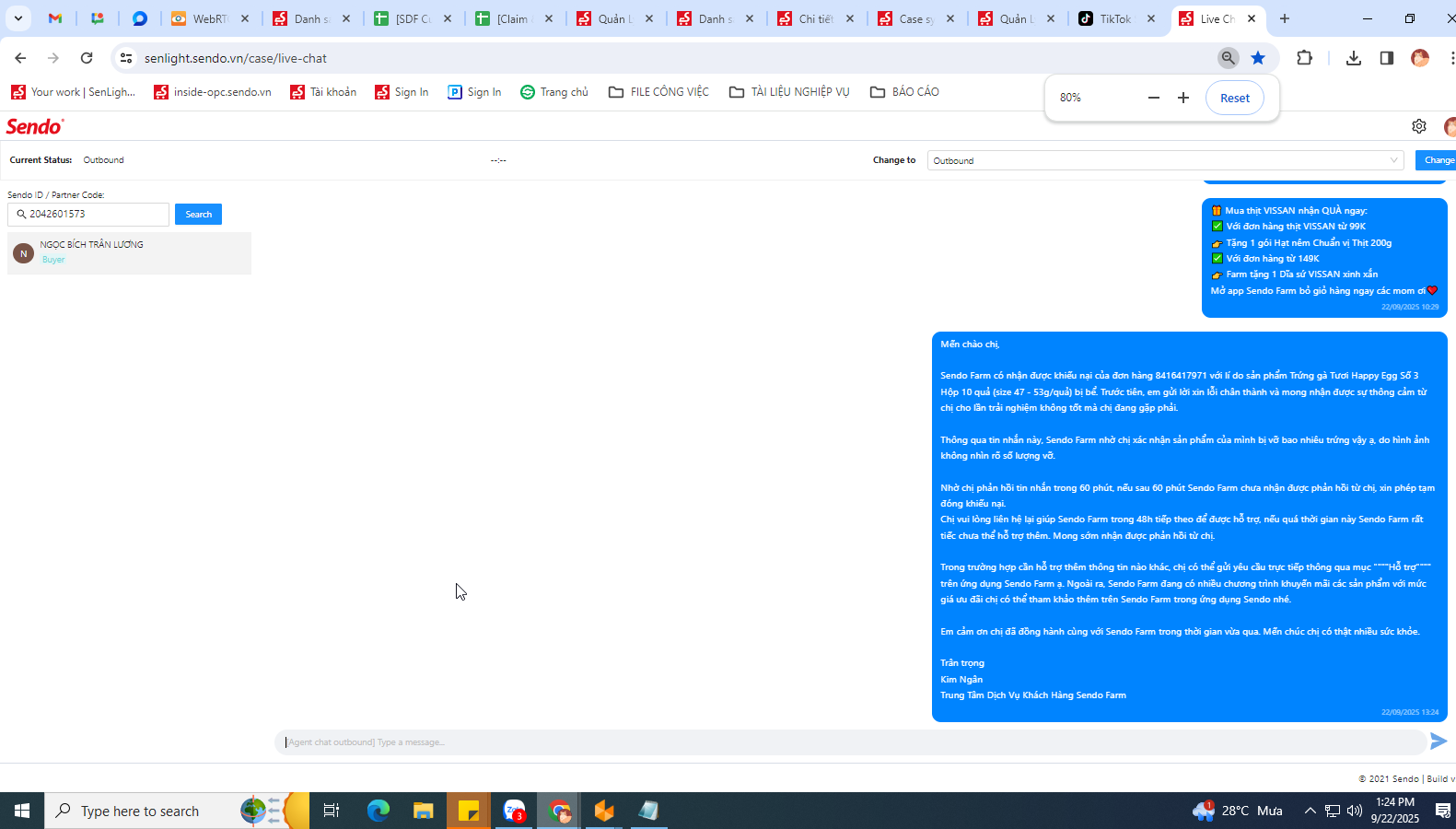
Task: Open the Gmail pinned tab
Action: point(55,18)
